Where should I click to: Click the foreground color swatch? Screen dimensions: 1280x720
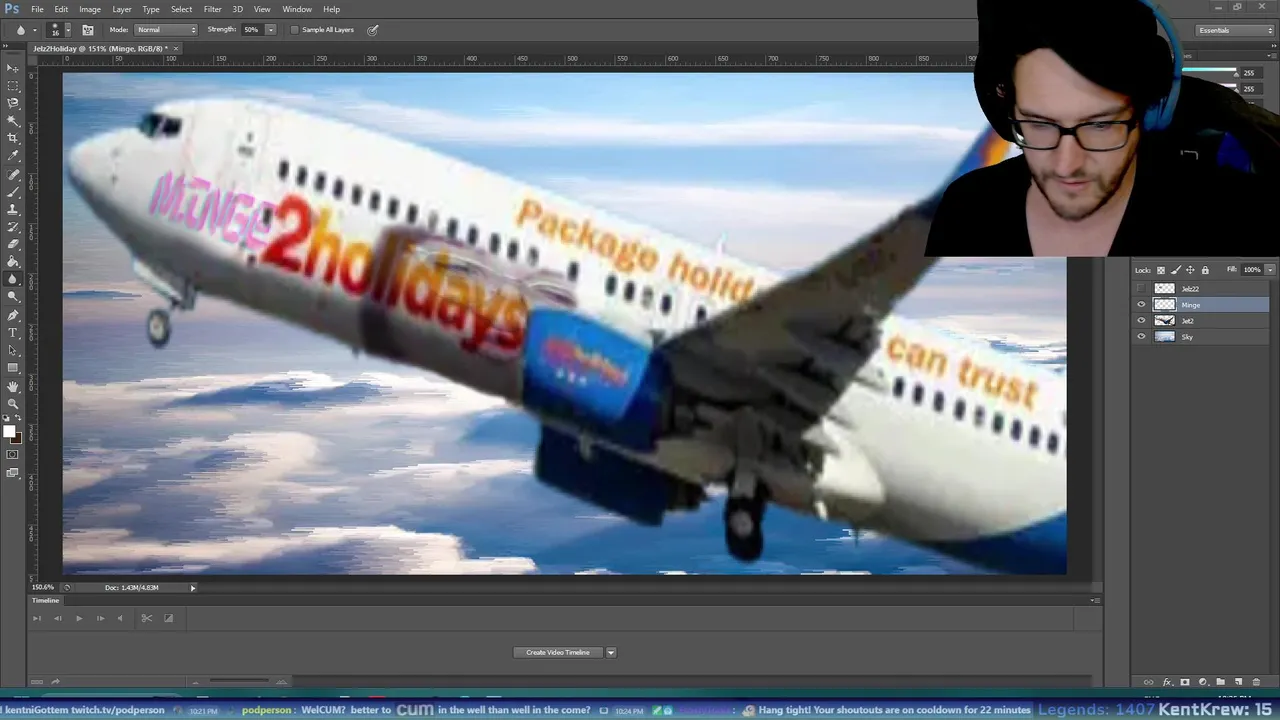pos(9,431)
